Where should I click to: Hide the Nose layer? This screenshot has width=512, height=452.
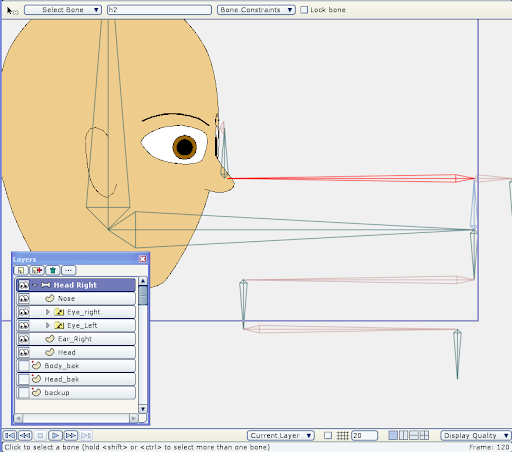tap(24, 298)
